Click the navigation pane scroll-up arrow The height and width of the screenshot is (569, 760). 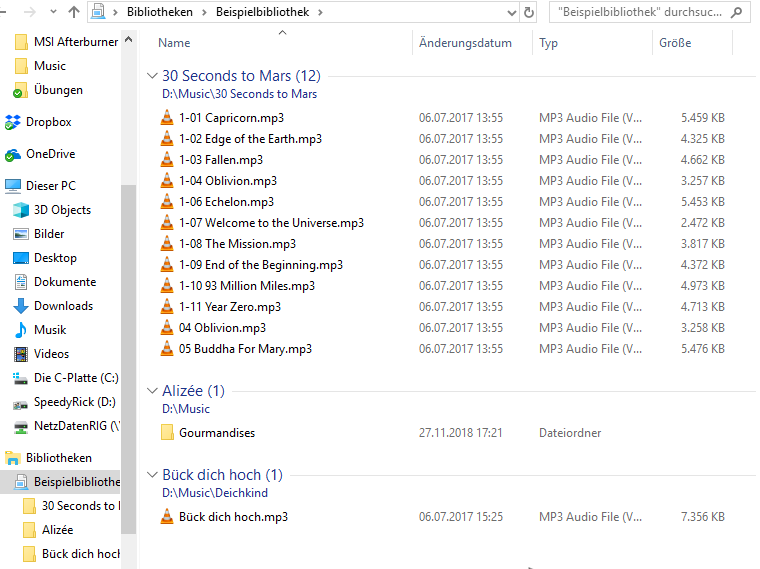128,39
